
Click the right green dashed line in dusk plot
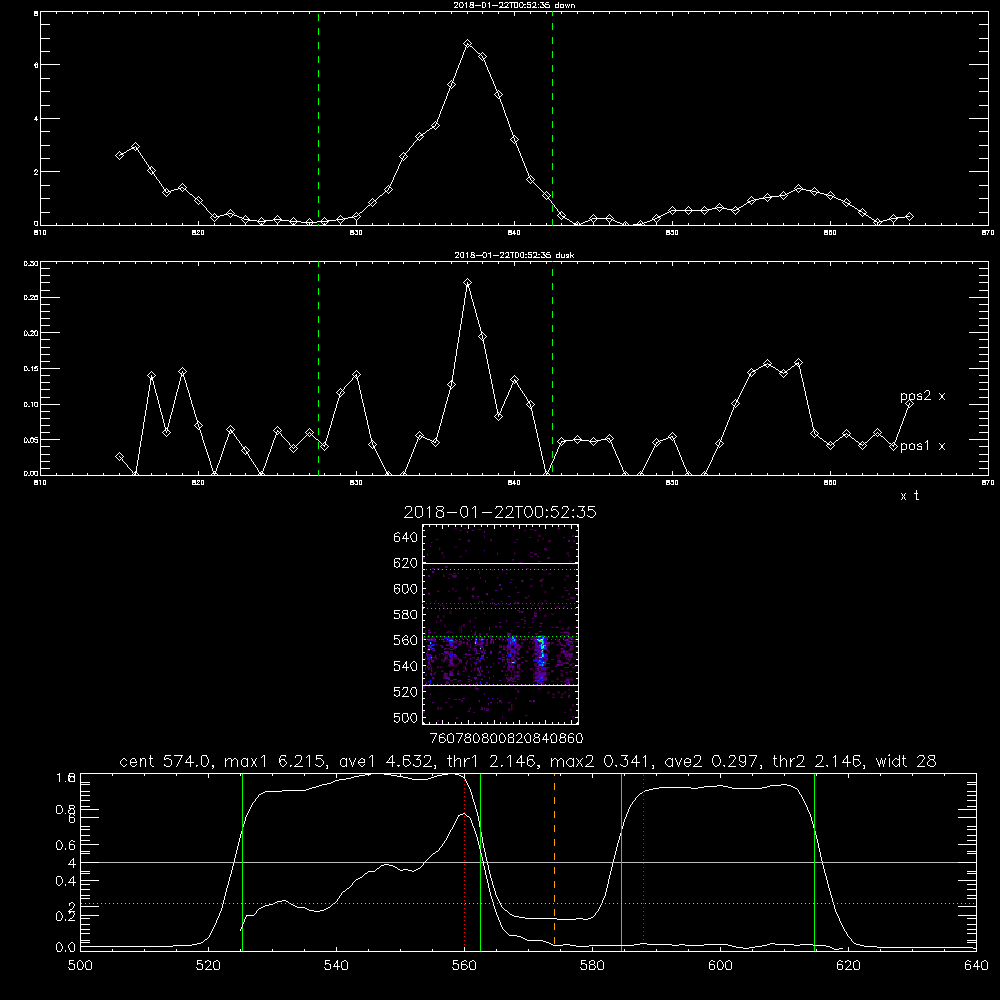click(552, 368)
